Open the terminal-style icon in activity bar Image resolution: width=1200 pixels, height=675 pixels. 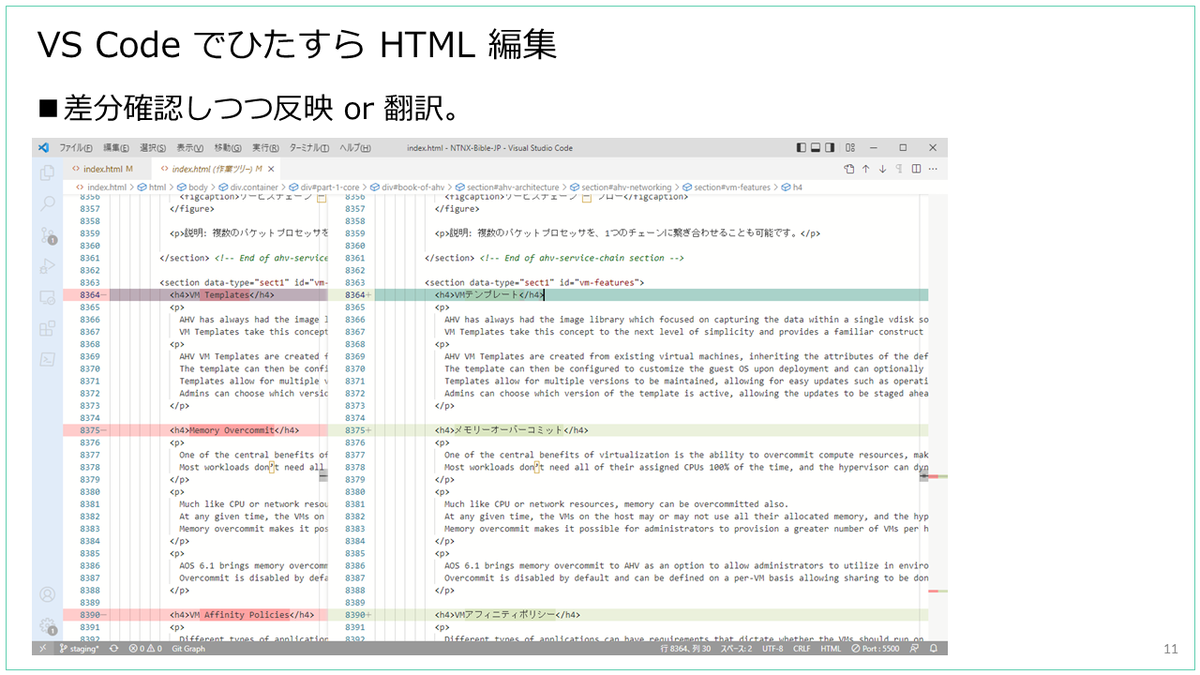(46, 359)
